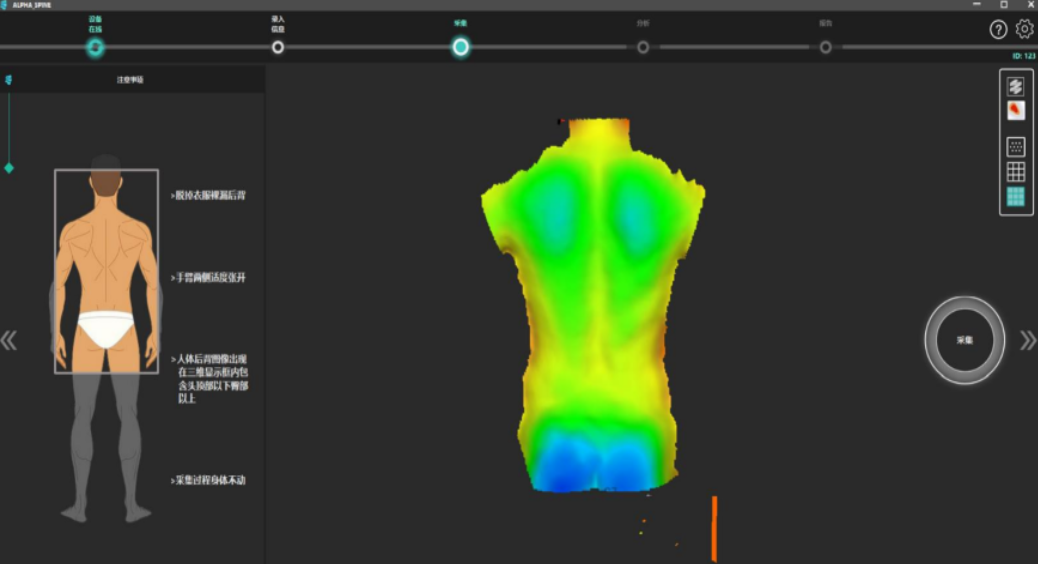Open the help question mark icon
The width and height of the screenshot is (1038, 564).
(998, 30)
